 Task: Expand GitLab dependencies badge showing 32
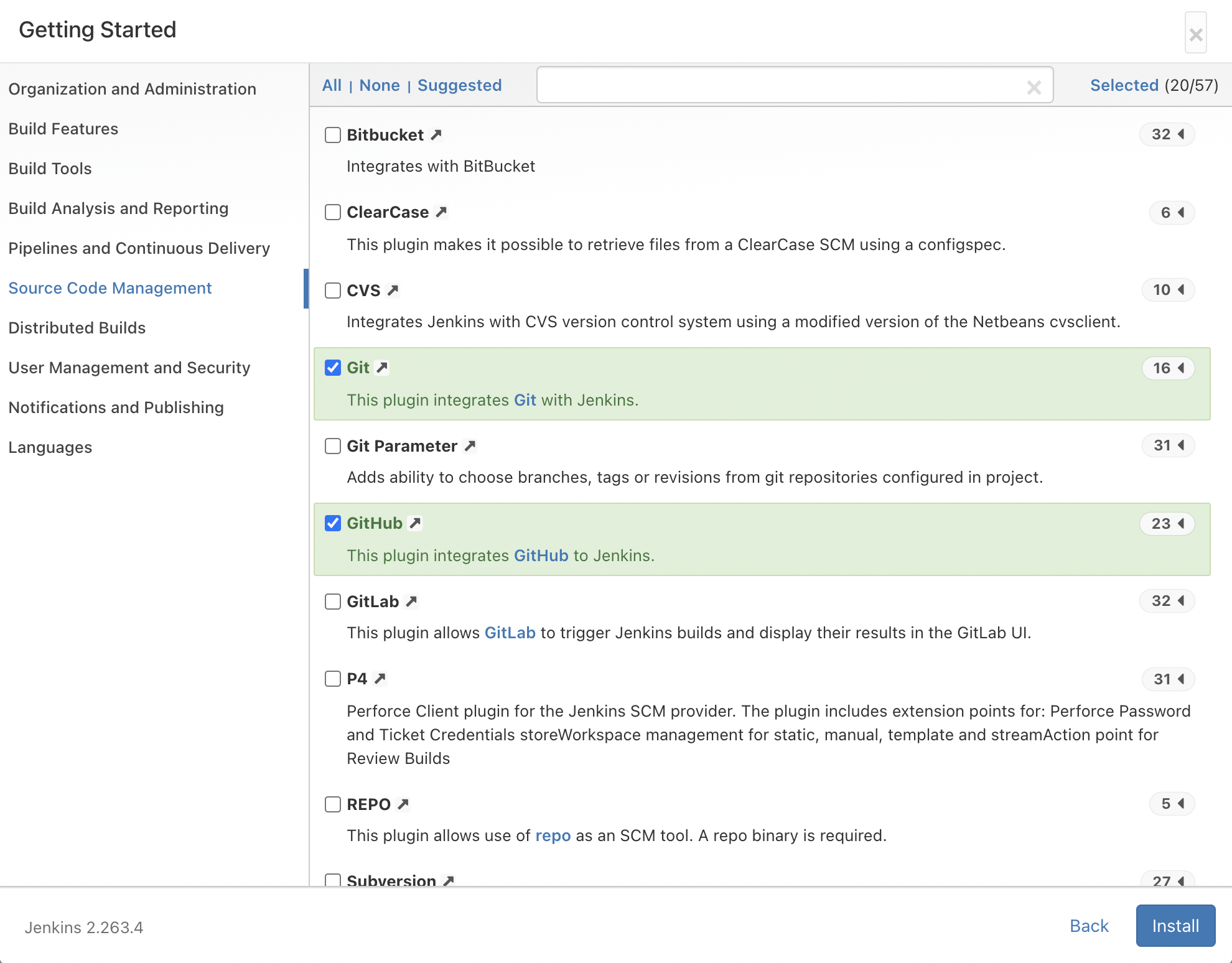point(1167,601)
